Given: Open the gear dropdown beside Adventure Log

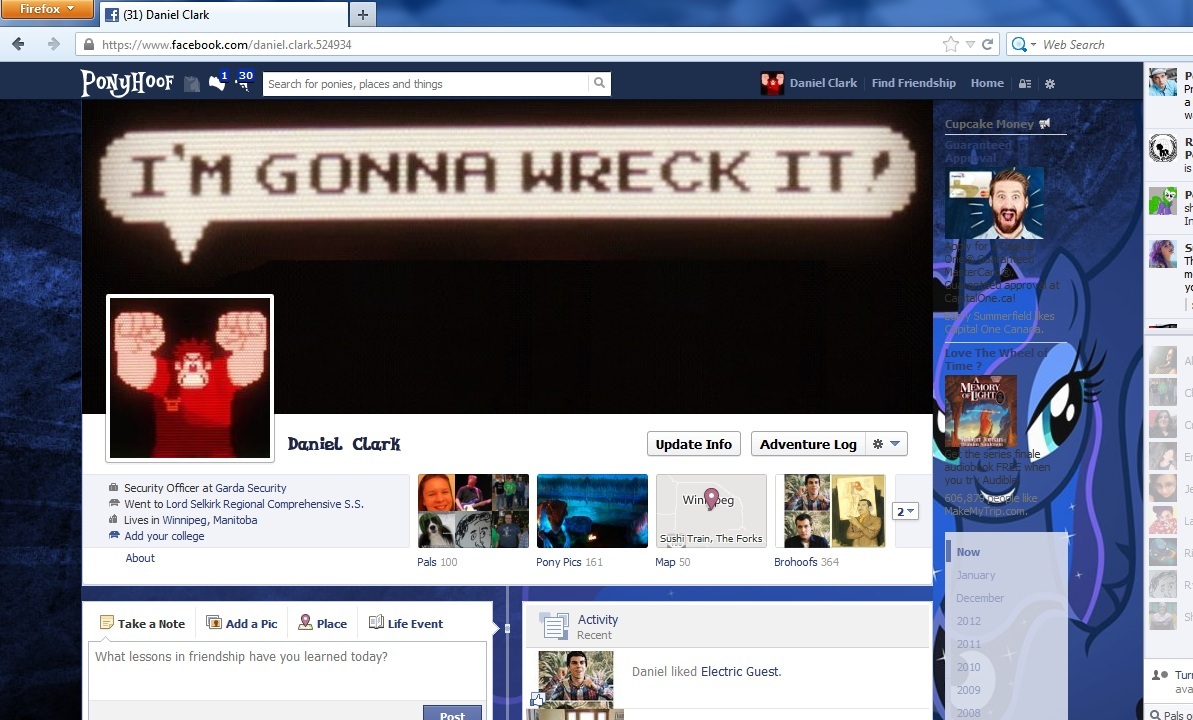Looking at the screenshot, I should pos(884,444).
